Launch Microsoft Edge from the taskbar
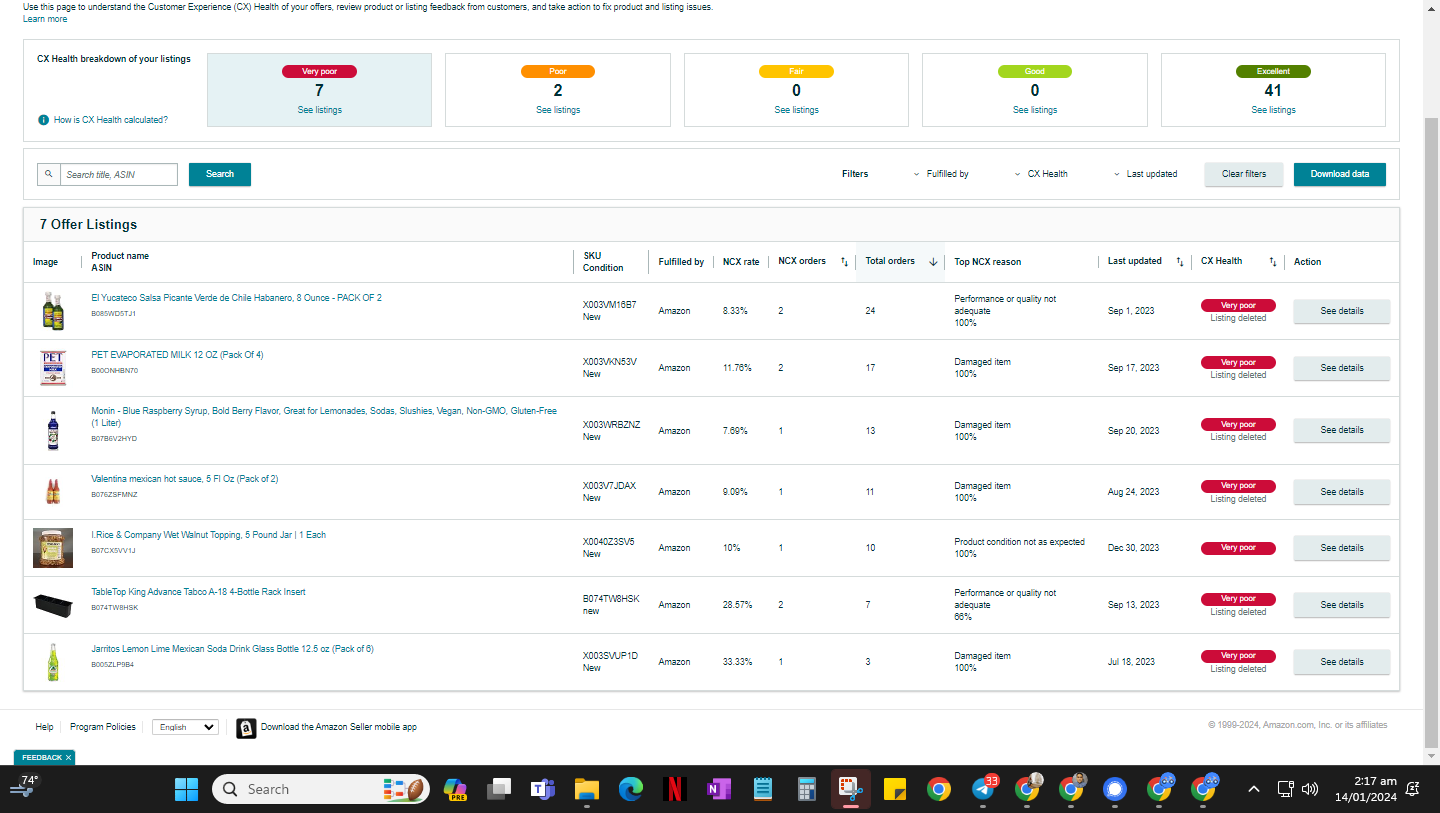This screenshot has width=1440, height=813. (630, 789)
